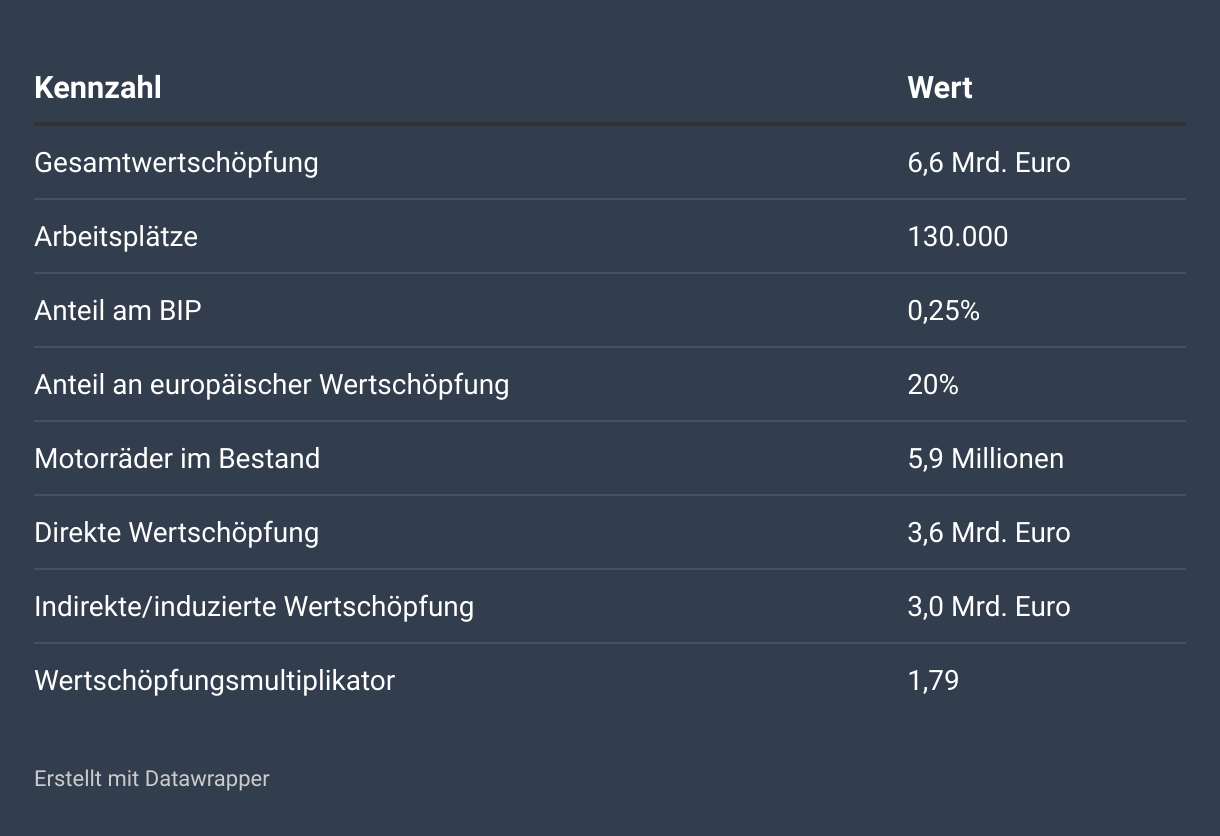The width and height of the screenshot is (1220, 836).
Task: Click the 130.000 value cell
Action: pyautogui.click(x=957, y=236)
